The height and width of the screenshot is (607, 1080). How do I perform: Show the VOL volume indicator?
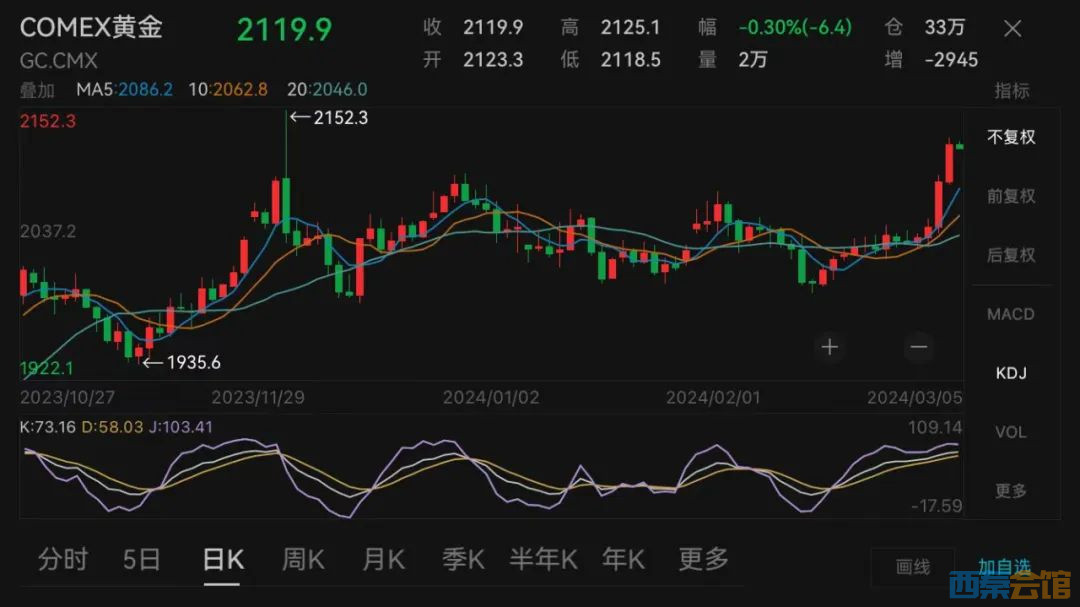pyautogui.click(x=1011, y=432)
